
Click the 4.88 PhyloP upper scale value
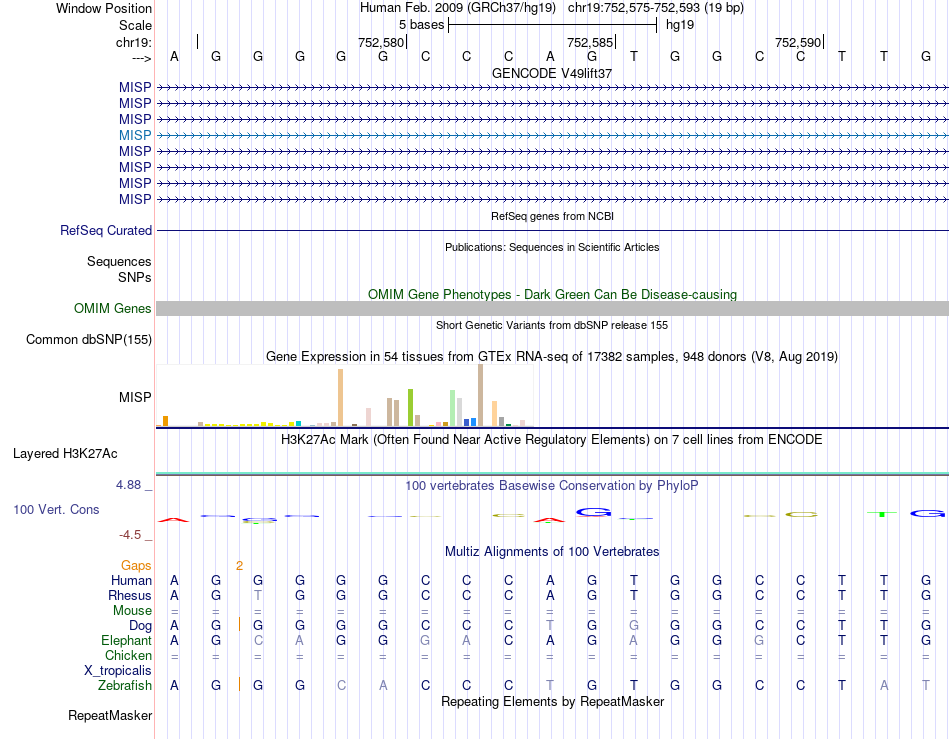[128, 485]
